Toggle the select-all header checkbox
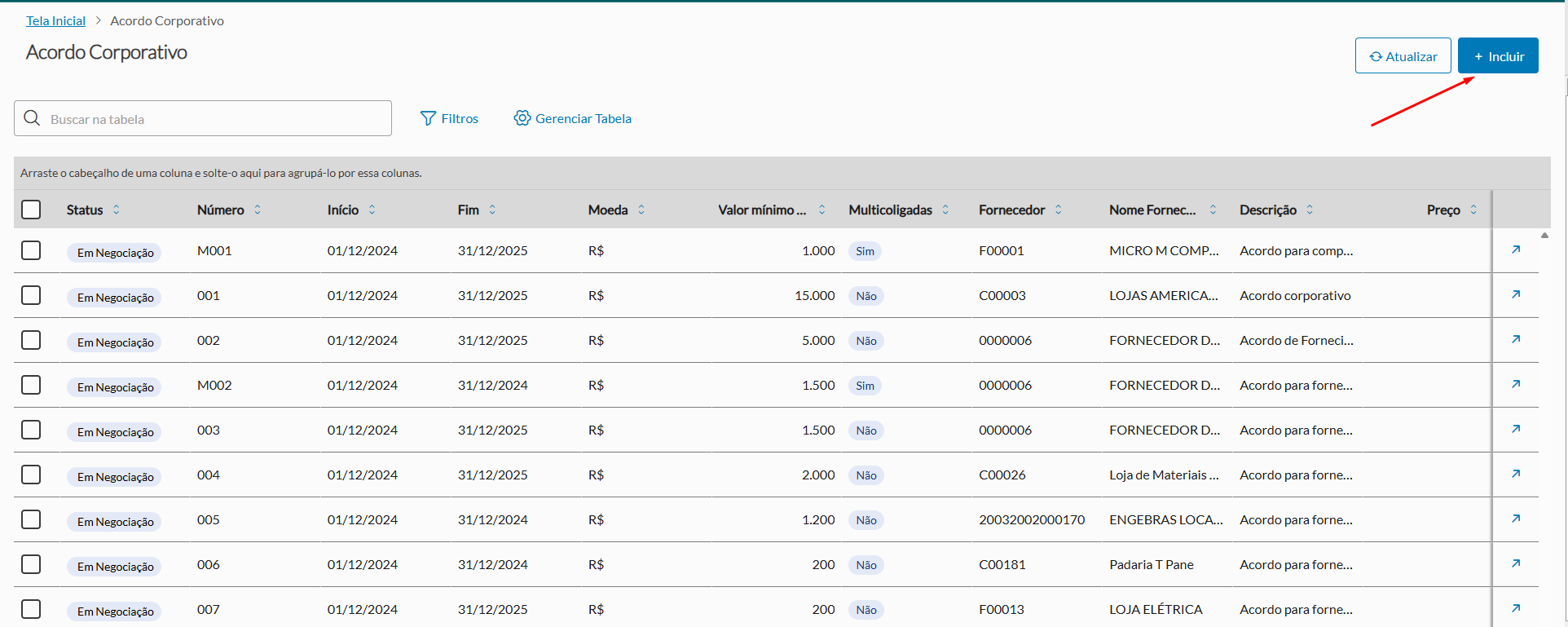The image size is (1568, 627). click(31, 210)
